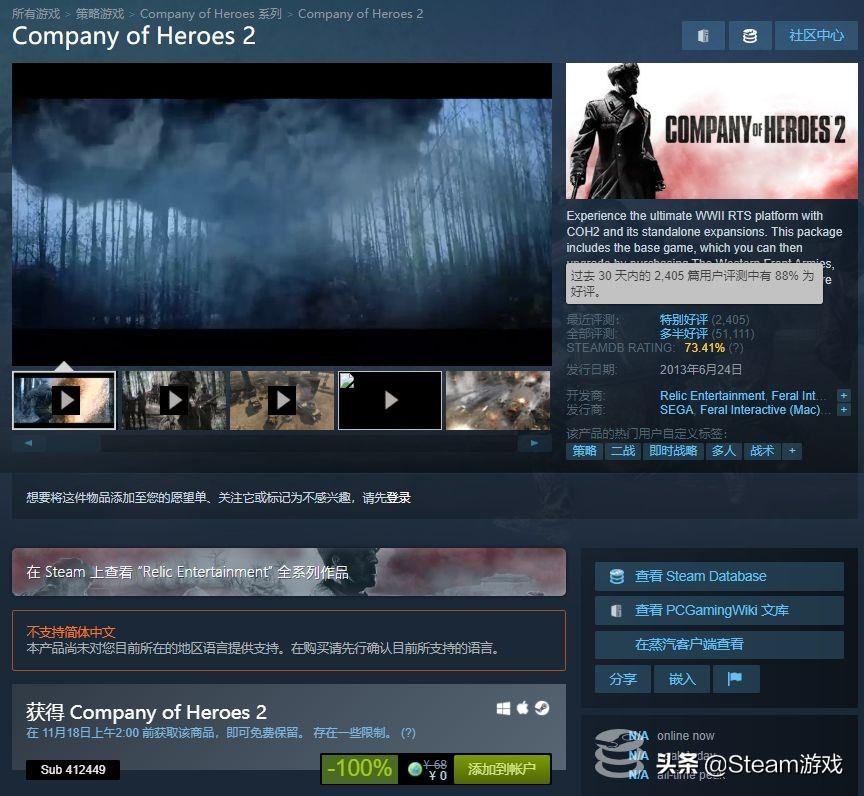Image resolution: width=864 pixels, height=796 pixels.
Task: Click the report flag icon button
Action: [736, 678]
